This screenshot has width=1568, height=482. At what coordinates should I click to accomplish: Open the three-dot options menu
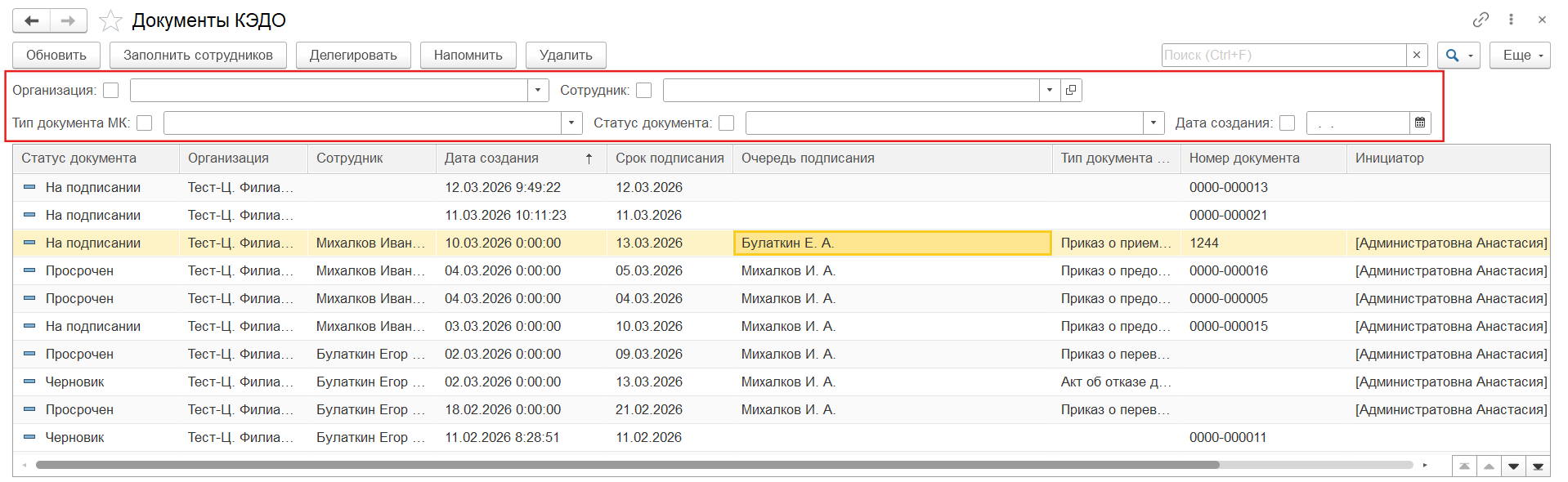[x=1511, y=20]
